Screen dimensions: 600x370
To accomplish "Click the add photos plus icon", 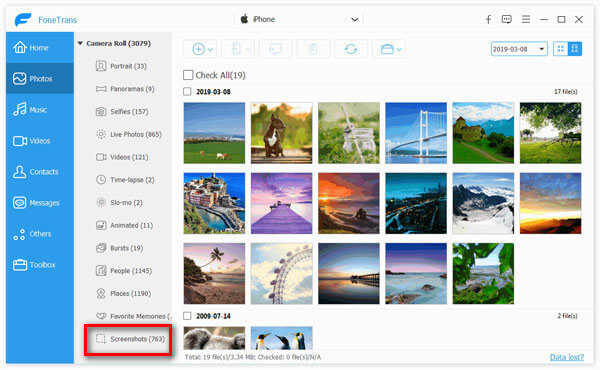I will pyautogui.click(x=198, y=49).
